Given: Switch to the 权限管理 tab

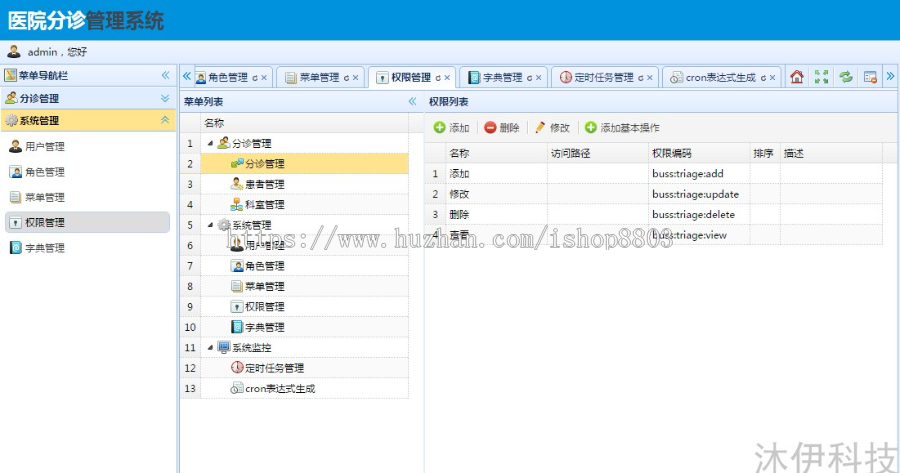Looking at the screenshot, I should pos(411,77).
